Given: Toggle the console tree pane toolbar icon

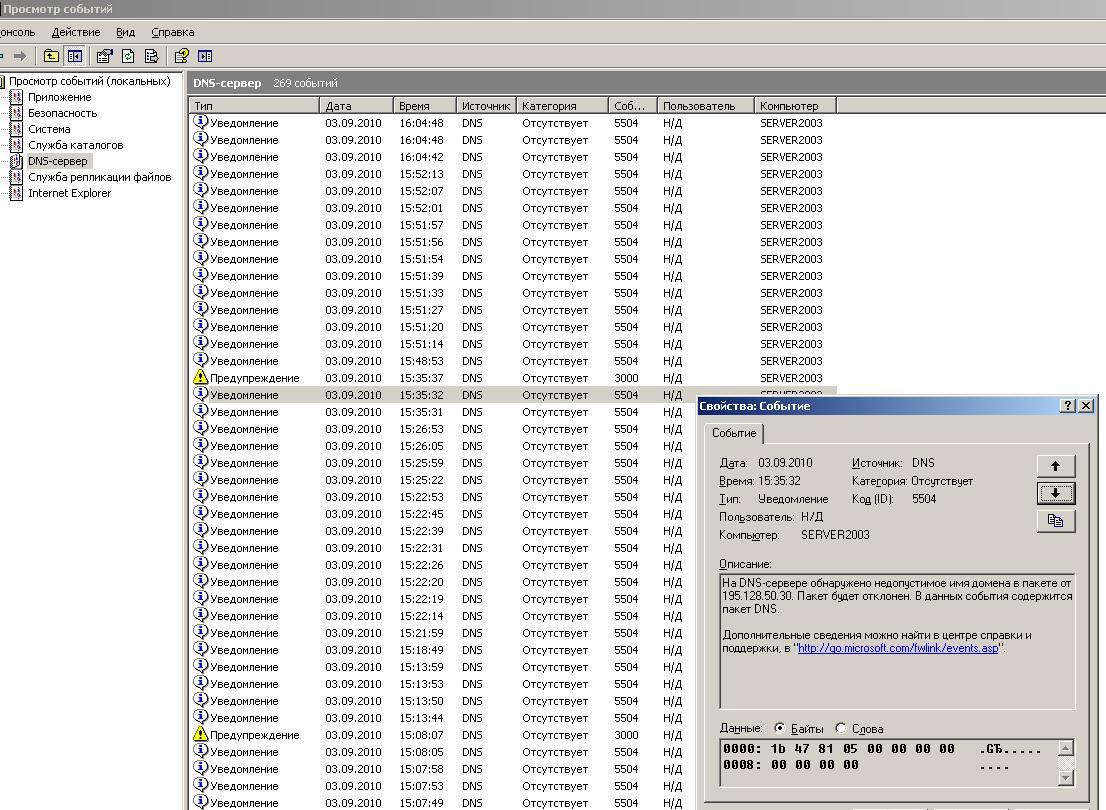Looking at the screenshot, I should [74, 56].
